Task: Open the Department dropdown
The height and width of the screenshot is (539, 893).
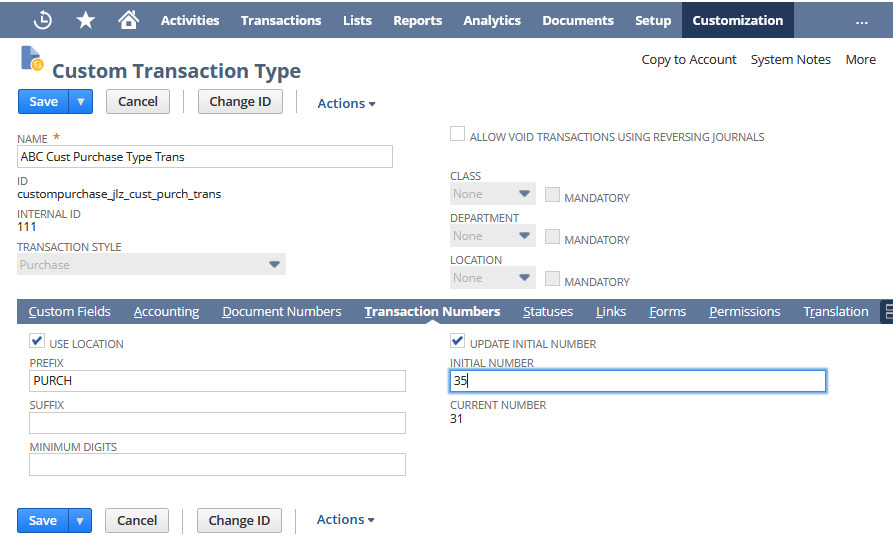Action: [x=493, y=236]
